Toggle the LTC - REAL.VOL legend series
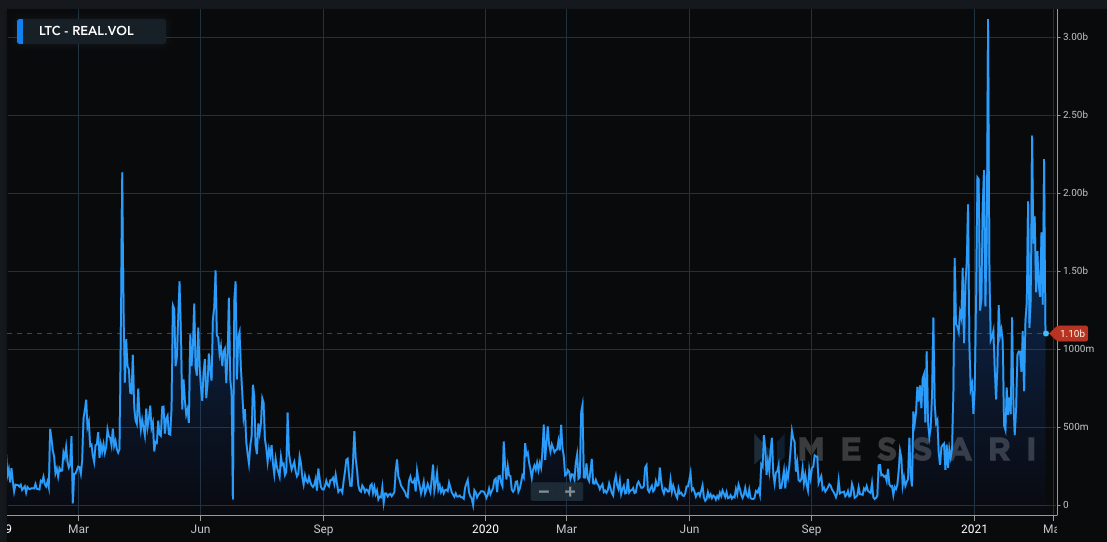1107x542 pixels. (91, 32)
